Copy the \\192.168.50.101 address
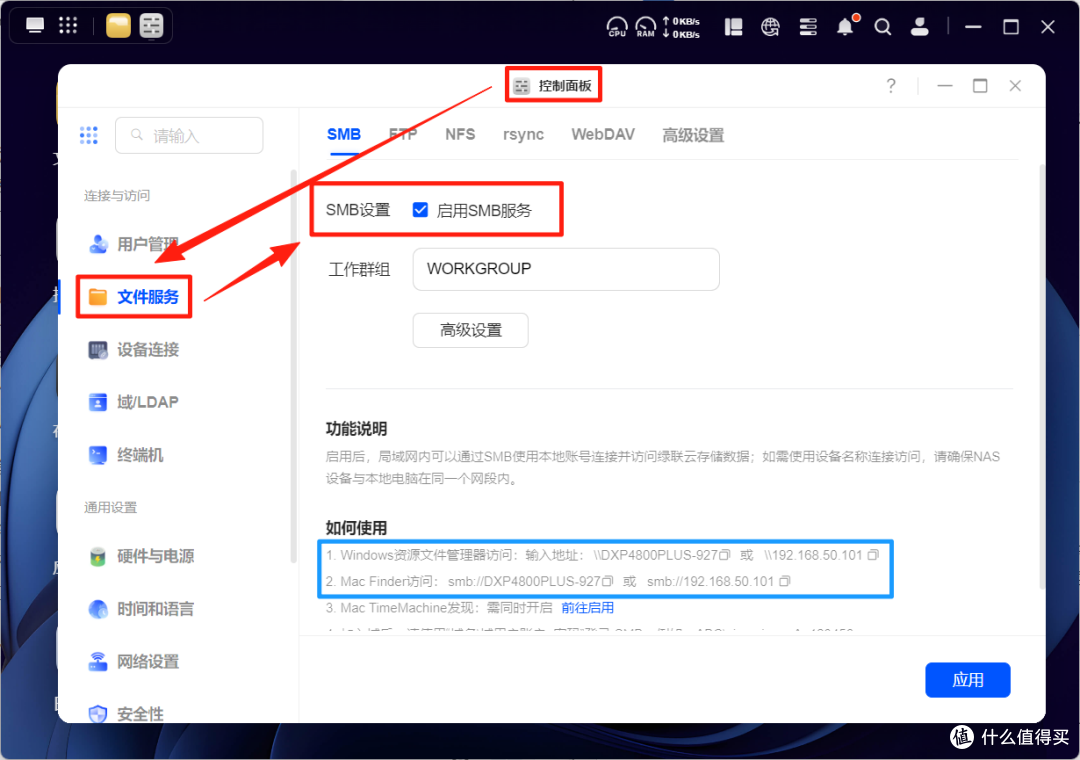Viewport: 1080px width, 760px height. pos(873,555)
